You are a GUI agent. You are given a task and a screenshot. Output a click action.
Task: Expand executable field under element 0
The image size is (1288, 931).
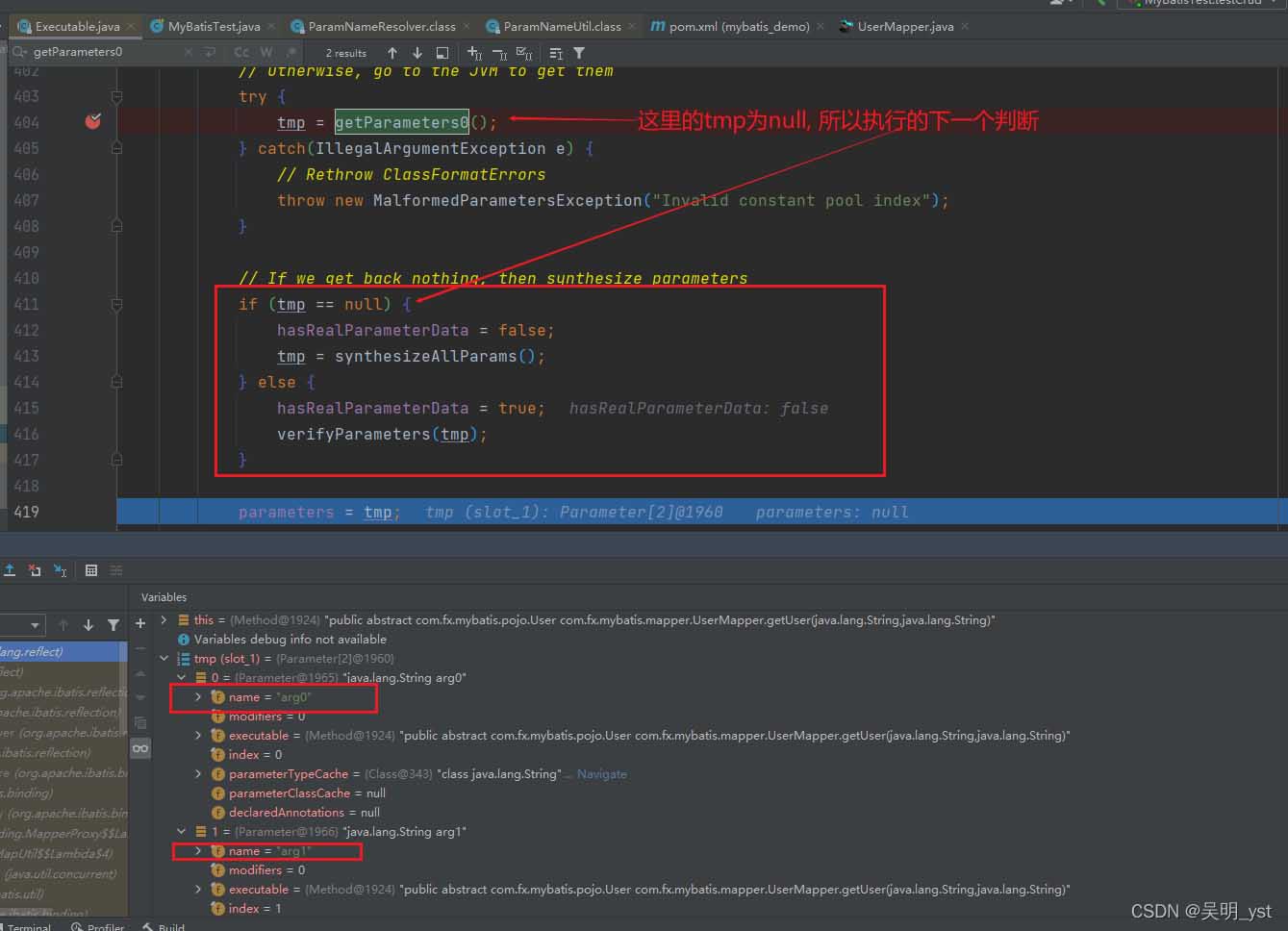198,736
